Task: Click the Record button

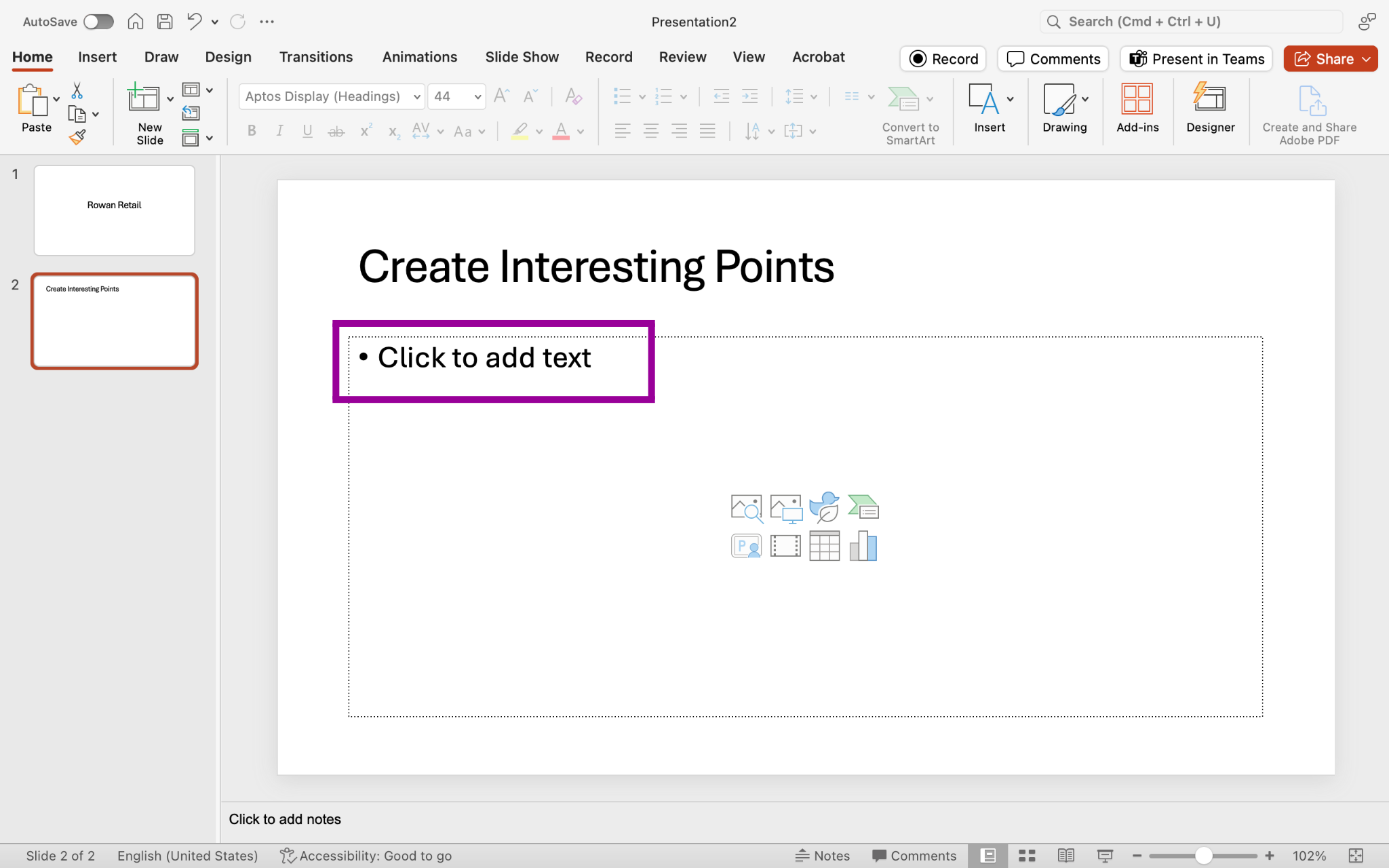Action: coord(943,59)
